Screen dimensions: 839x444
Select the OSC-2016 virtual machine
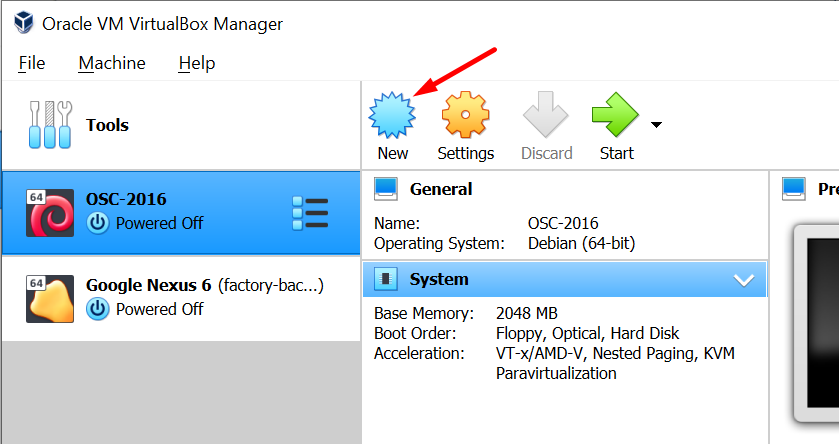[181, 212]
